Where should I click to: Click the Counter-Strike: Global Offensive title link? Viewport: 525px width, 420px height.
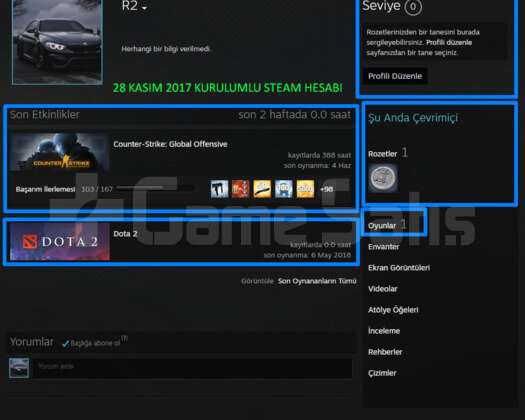click(170, 144)
